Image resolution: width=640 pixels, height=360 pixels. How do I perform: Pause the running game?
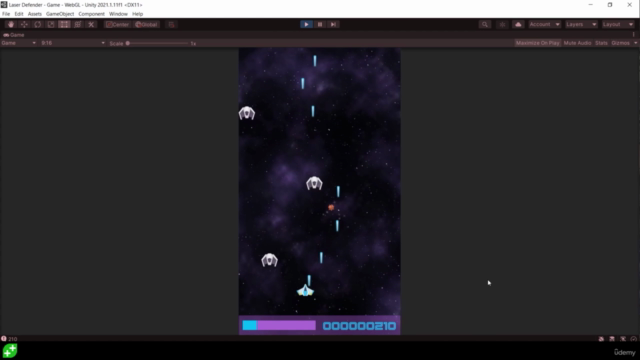320,24
